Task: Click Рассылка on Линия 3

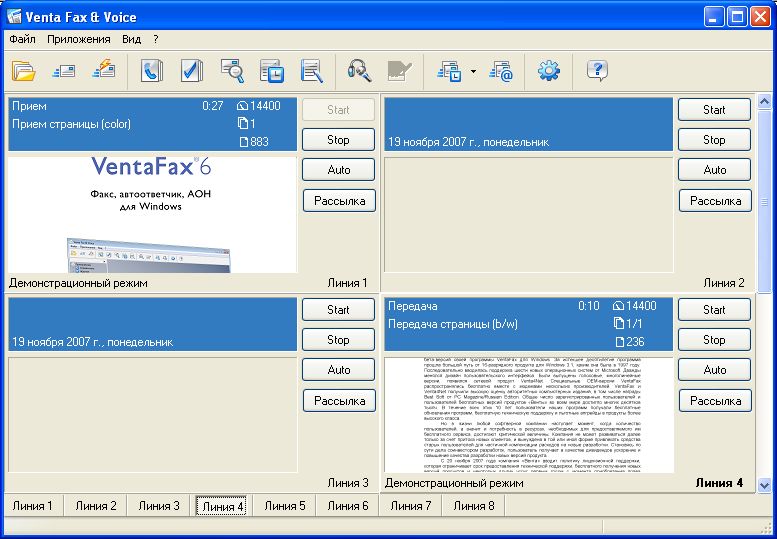Action: tap(339, 401)
